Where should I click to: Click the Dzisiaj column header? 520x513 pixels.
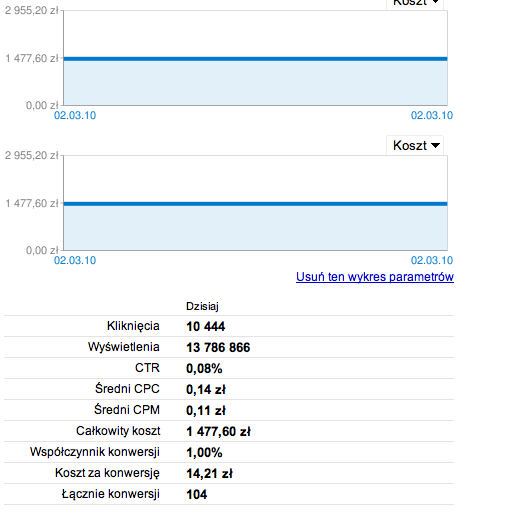point(202,306)
